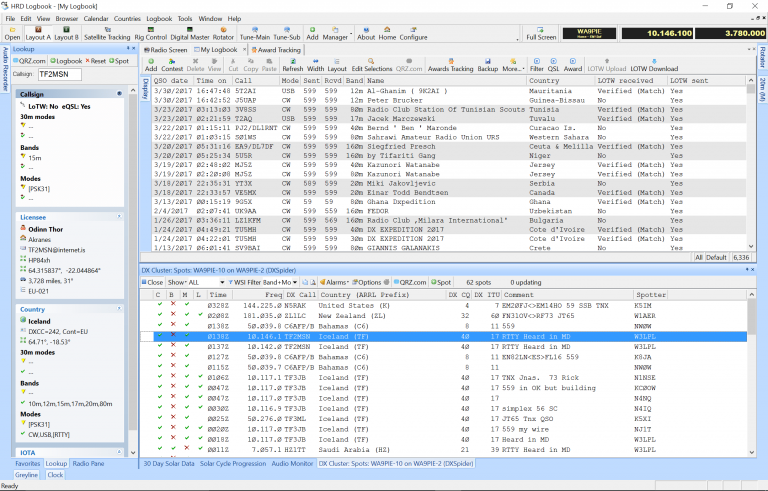Click the QSL toolbar icon
Screen dimensions: 768x491
tap(553, 65)
